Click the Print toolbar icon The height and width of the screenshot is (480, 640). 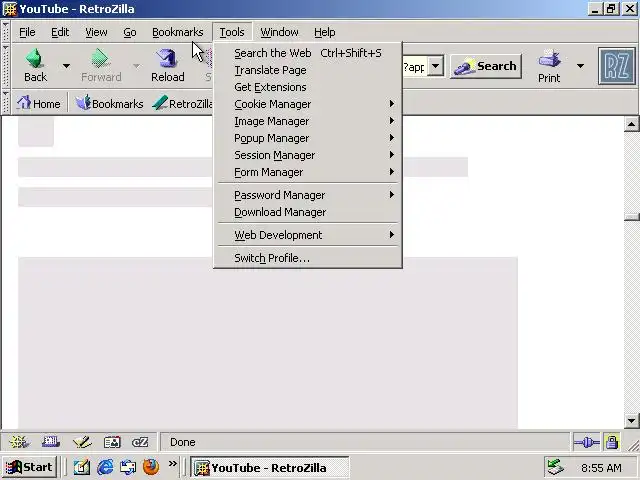549,66
